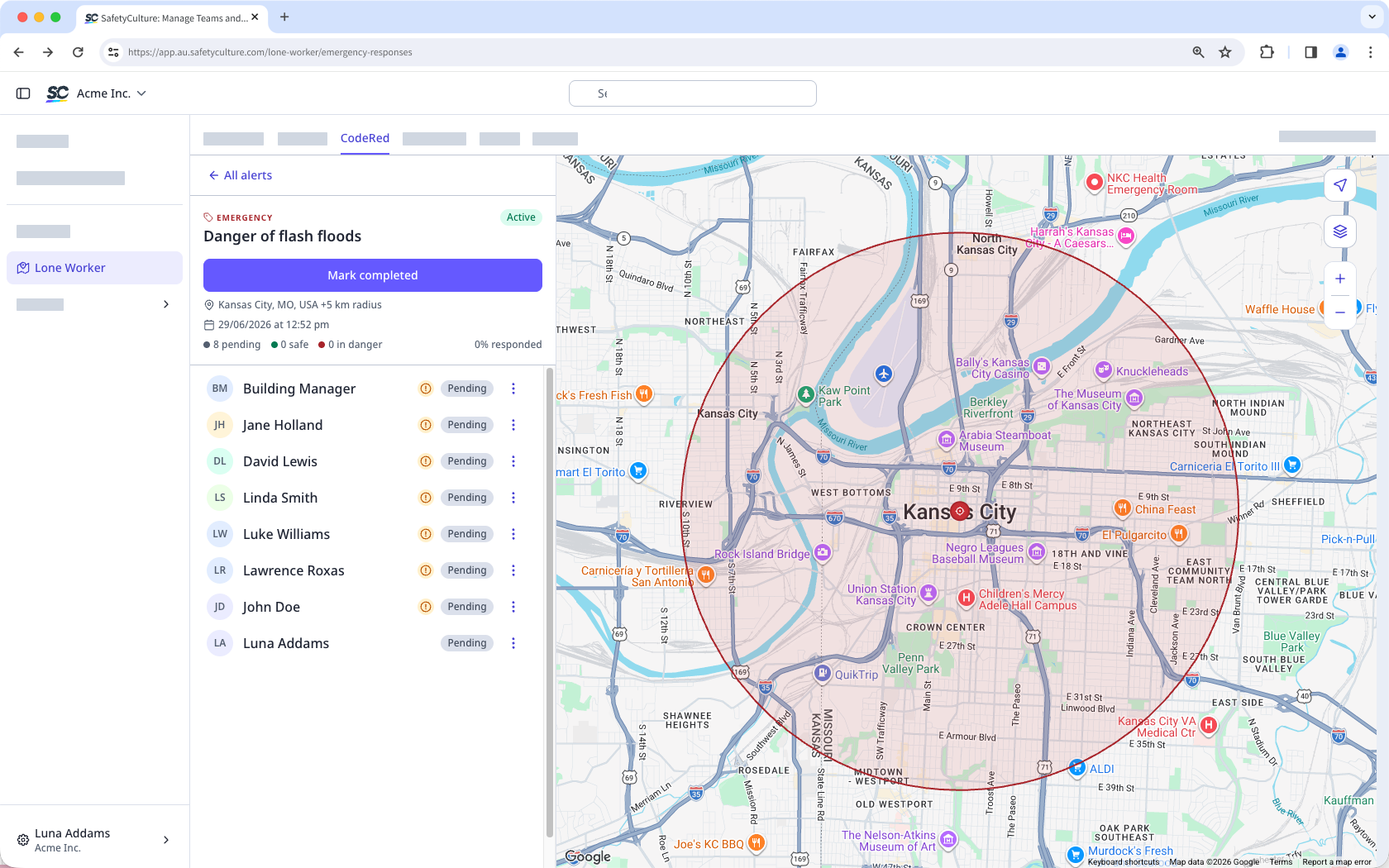
Task: Click warning icon beside Lawrence Roxas
Action: pyautogui.click(x=426, y=570)
